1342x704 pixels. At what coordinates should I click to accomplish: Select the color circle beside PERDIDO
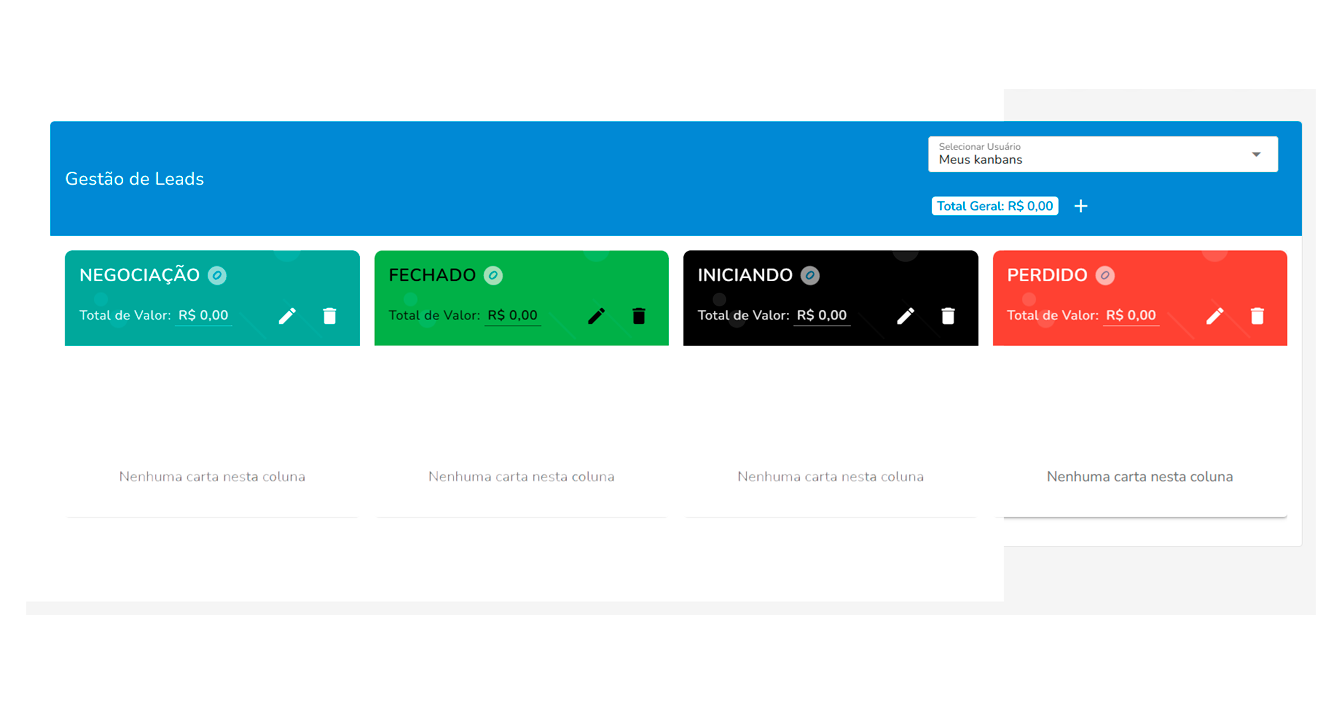coord(1105,275)
